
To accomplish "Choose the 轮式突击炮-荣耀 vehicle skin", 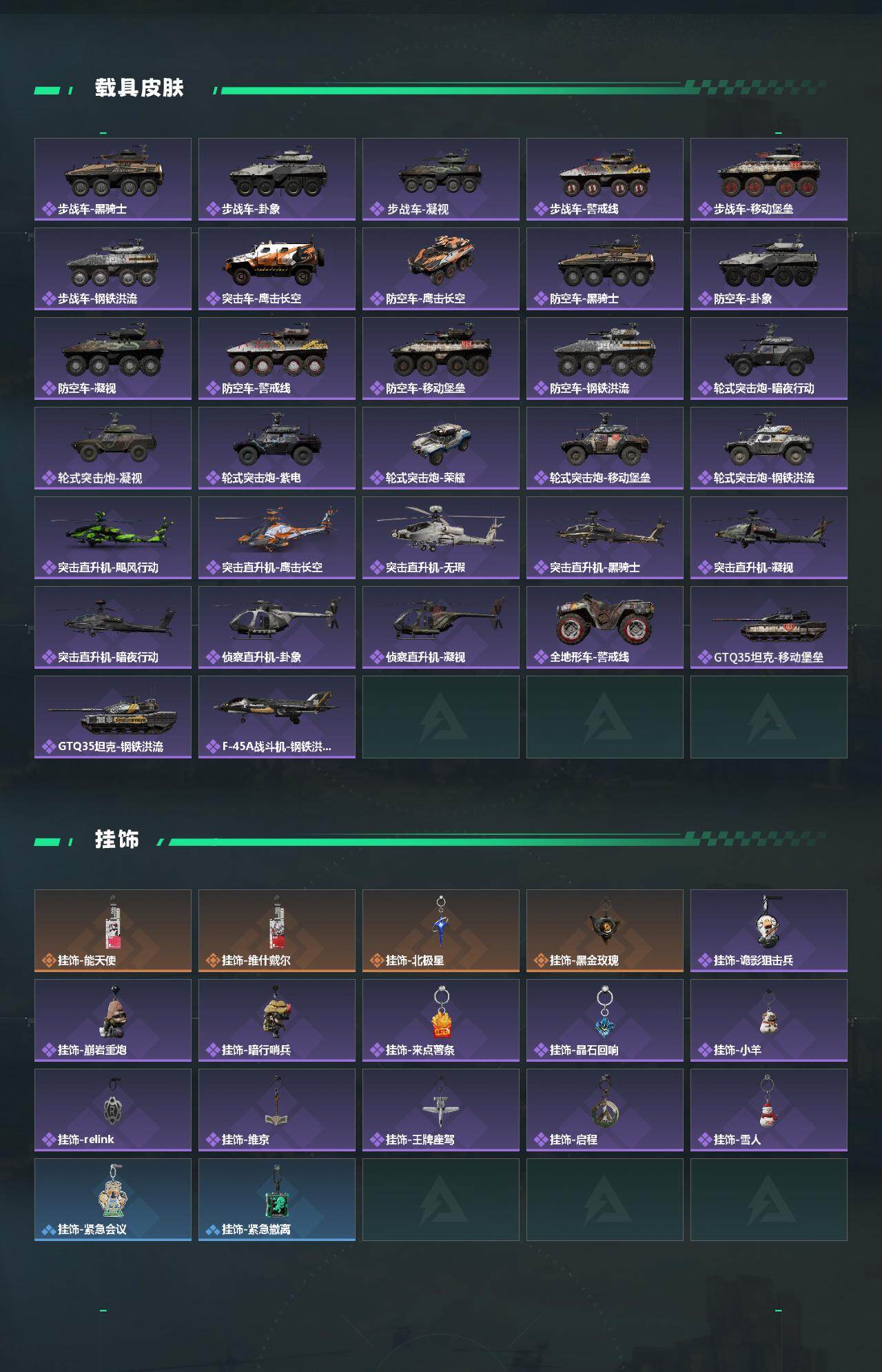I will (441, 448).
